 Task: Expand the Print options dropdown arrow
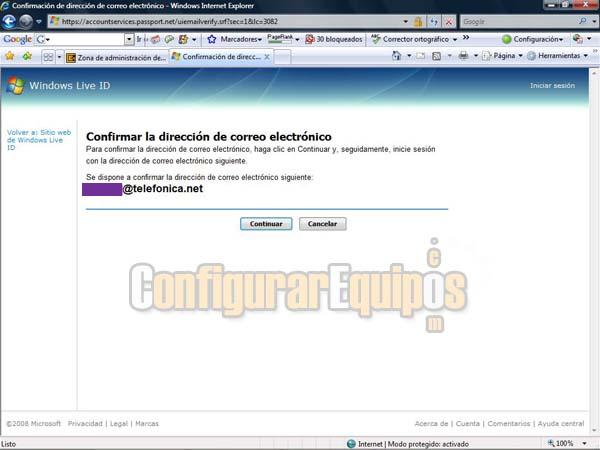pos(476,56)
